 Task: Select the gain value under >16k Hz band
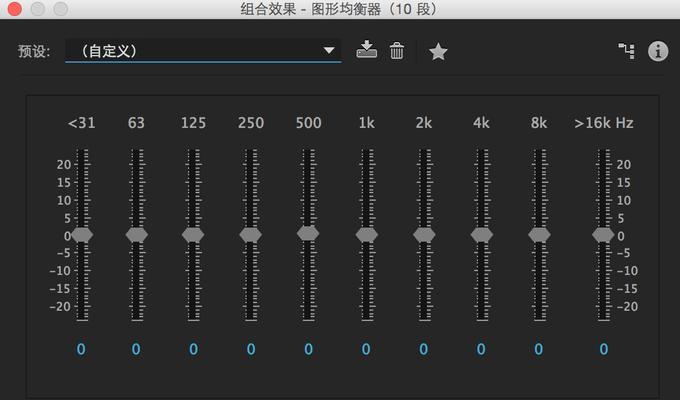click(x=604, y=349)
